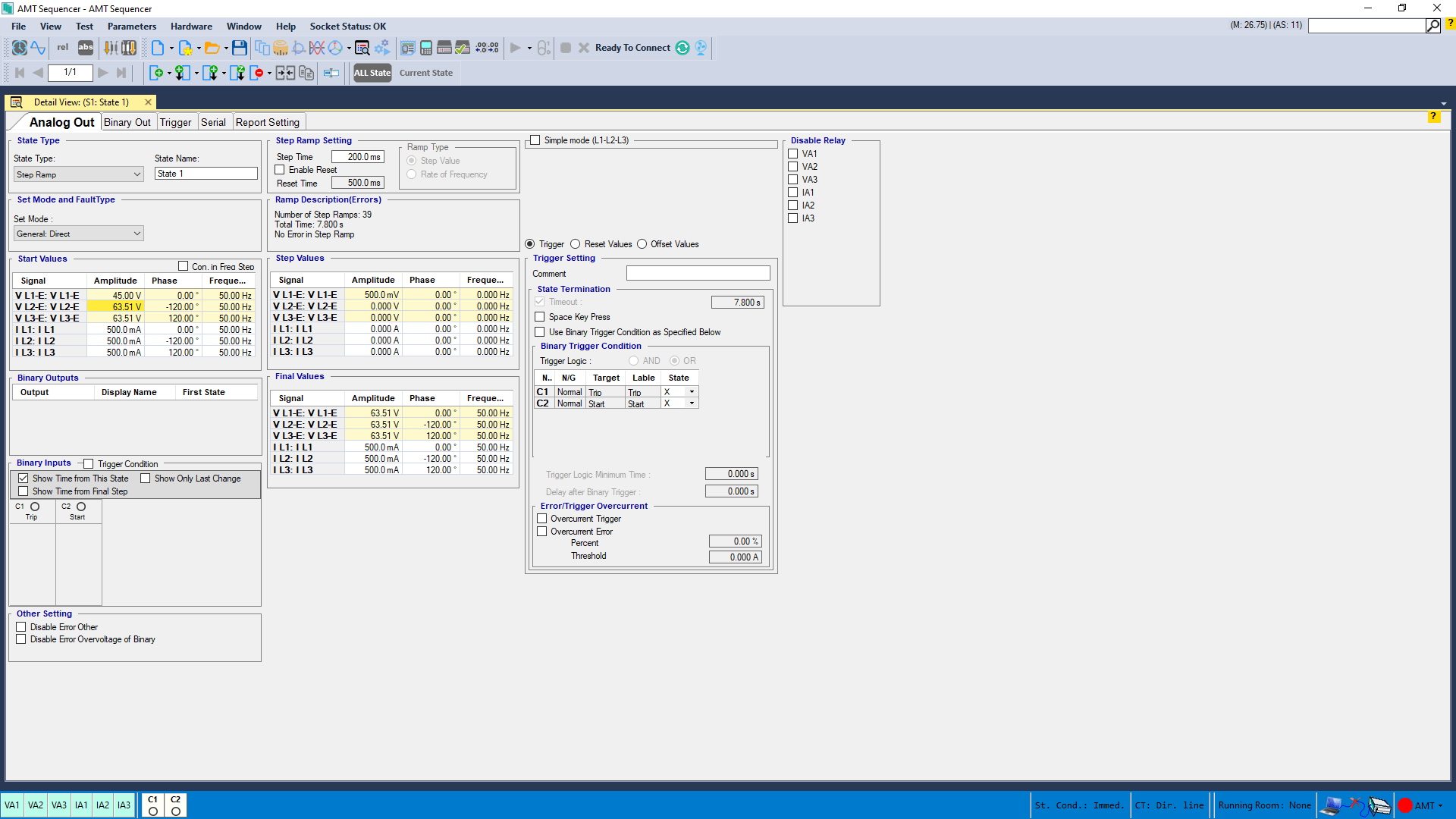Click the Current State button
The width and height of the screenshot is (1456, 819).
(425, 73)
